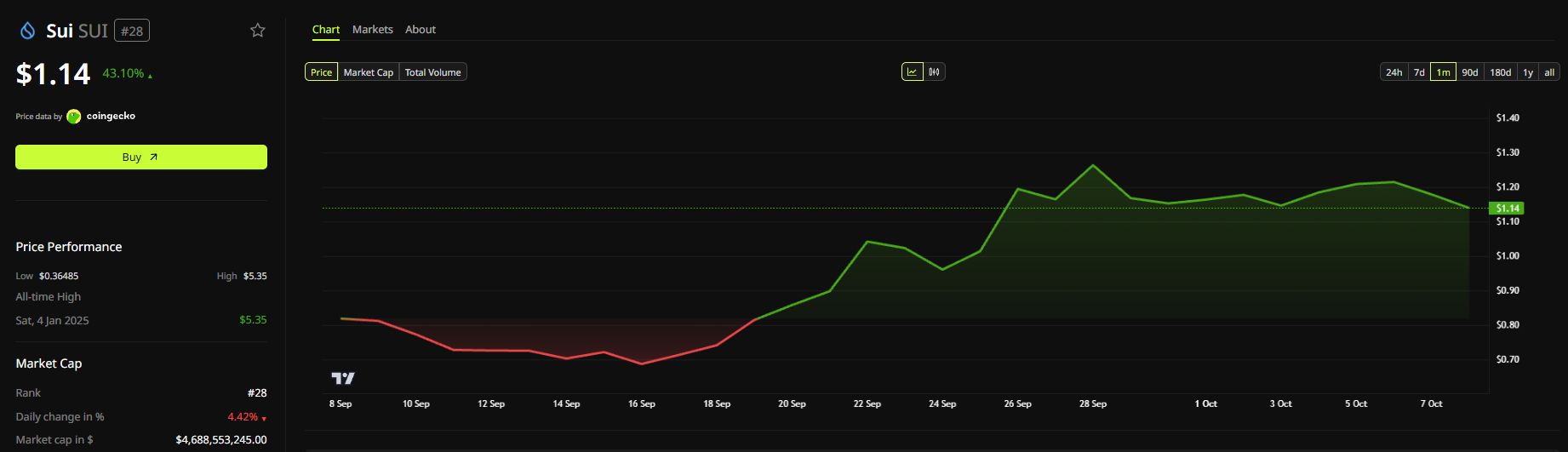Click the Rank #28 value in Market Cap

[x=257, y=393]
